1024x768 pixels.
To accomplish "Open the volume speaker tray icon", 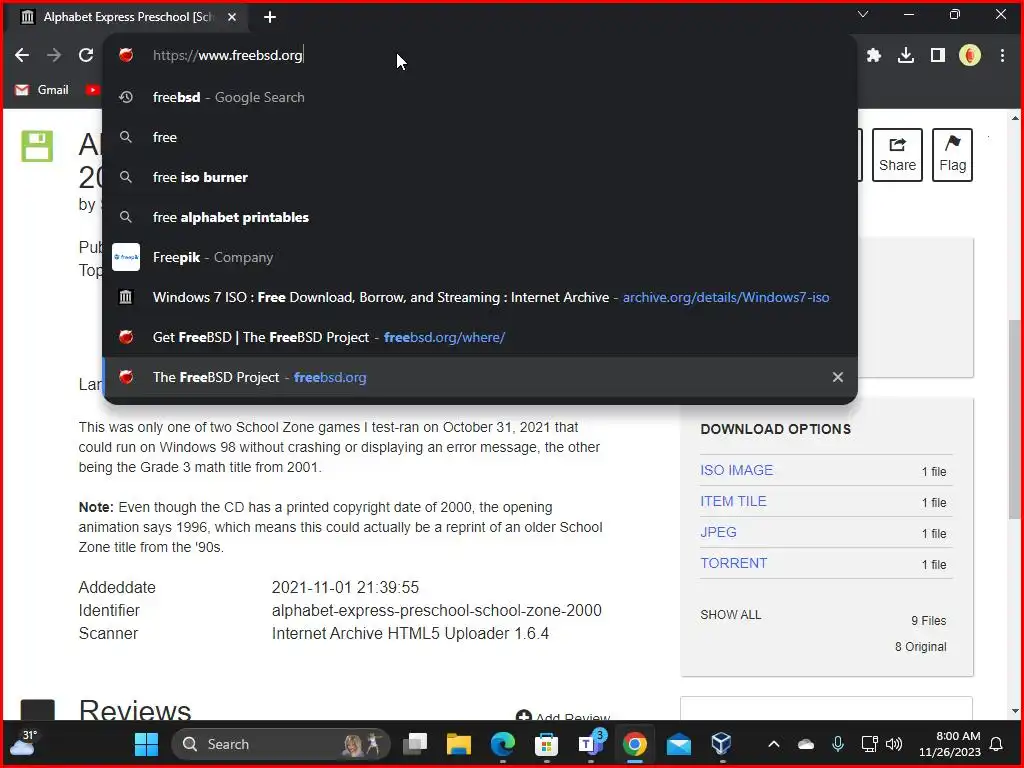I will coord(893,744).
